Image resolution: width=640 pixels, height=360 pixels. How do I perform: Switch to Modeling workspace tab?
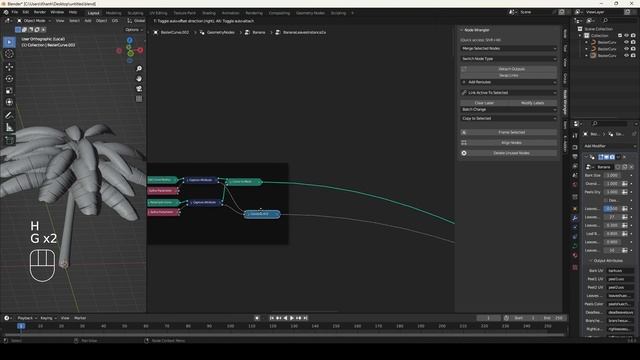(x=113, y=13)
